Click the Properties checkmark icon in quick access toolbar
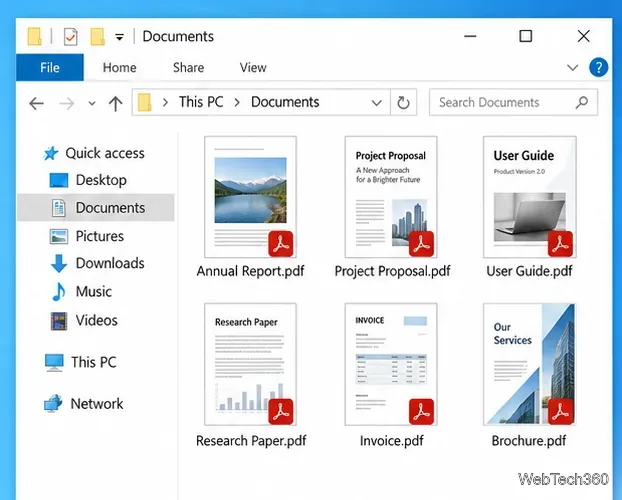 click(x=71, y=37)
